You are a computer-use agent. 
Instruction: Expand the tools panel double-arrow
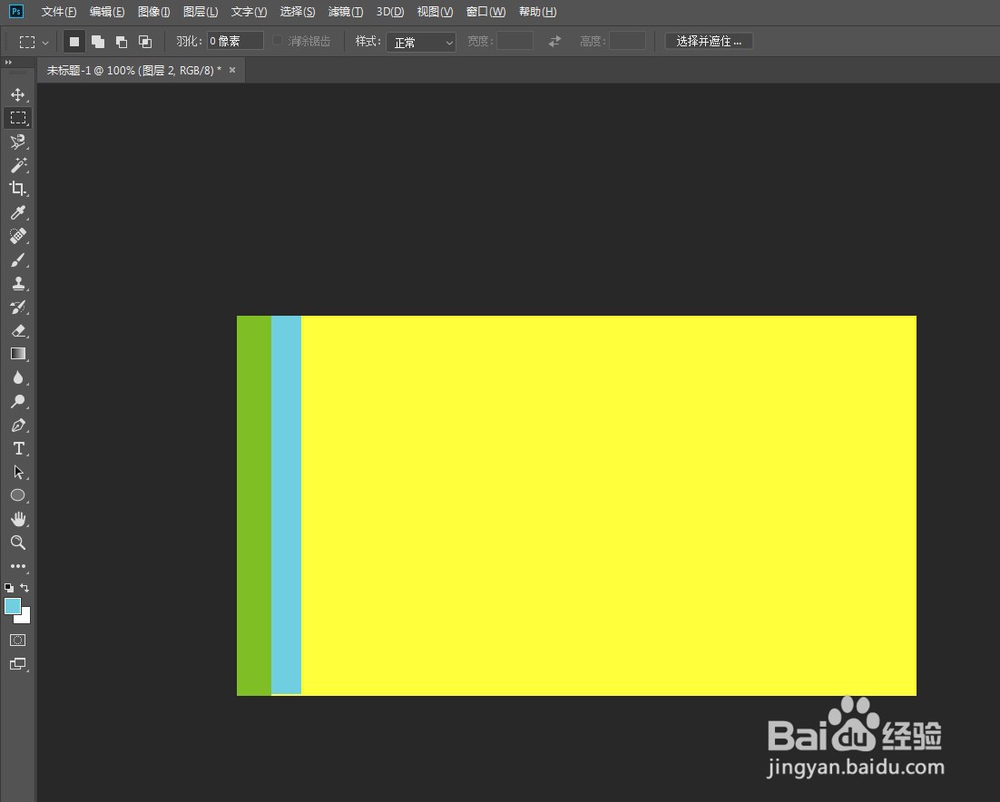pos(8,62)
